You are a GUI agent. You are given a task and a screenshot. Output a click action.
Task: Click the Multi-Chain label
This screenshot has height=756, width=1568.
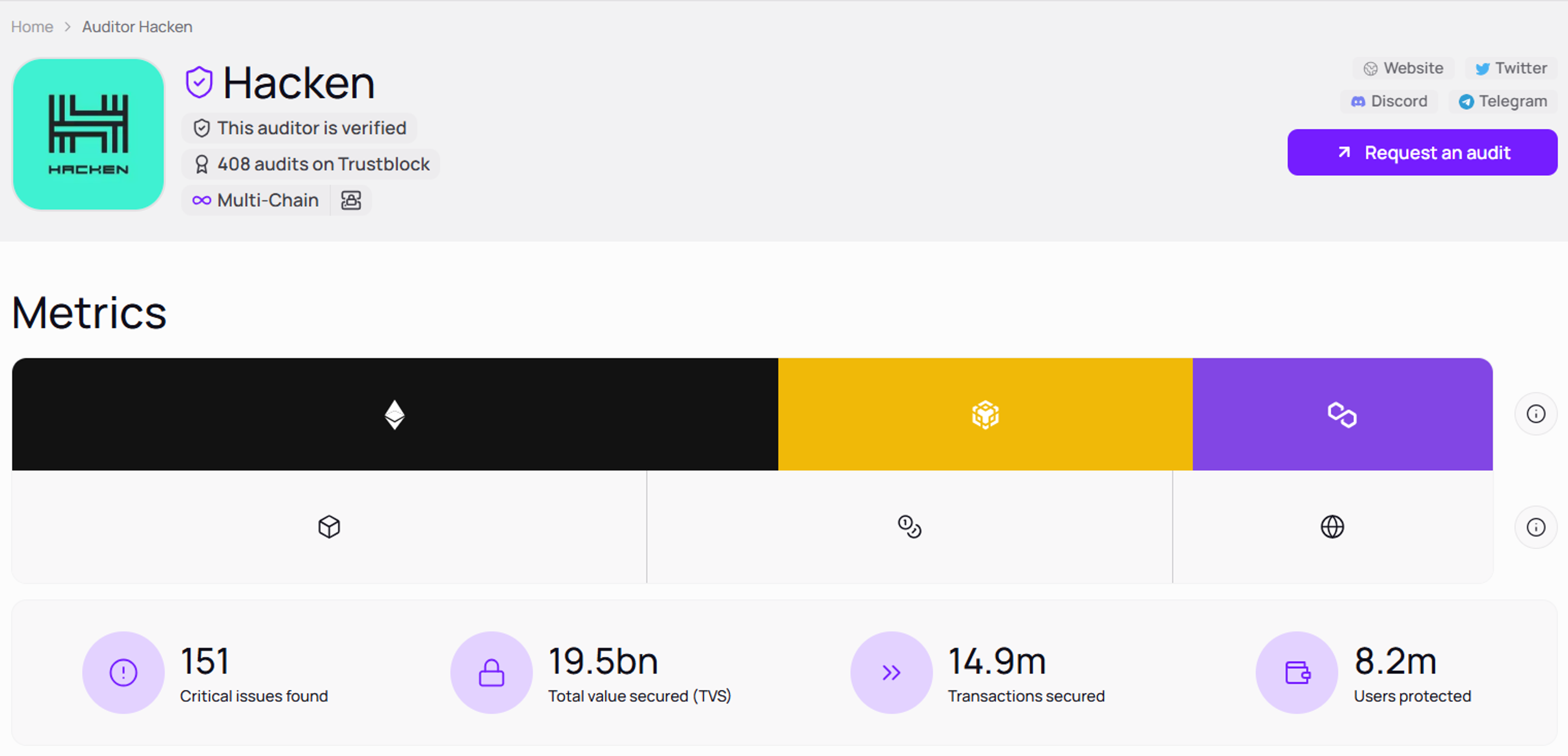(x=268, y=200)
